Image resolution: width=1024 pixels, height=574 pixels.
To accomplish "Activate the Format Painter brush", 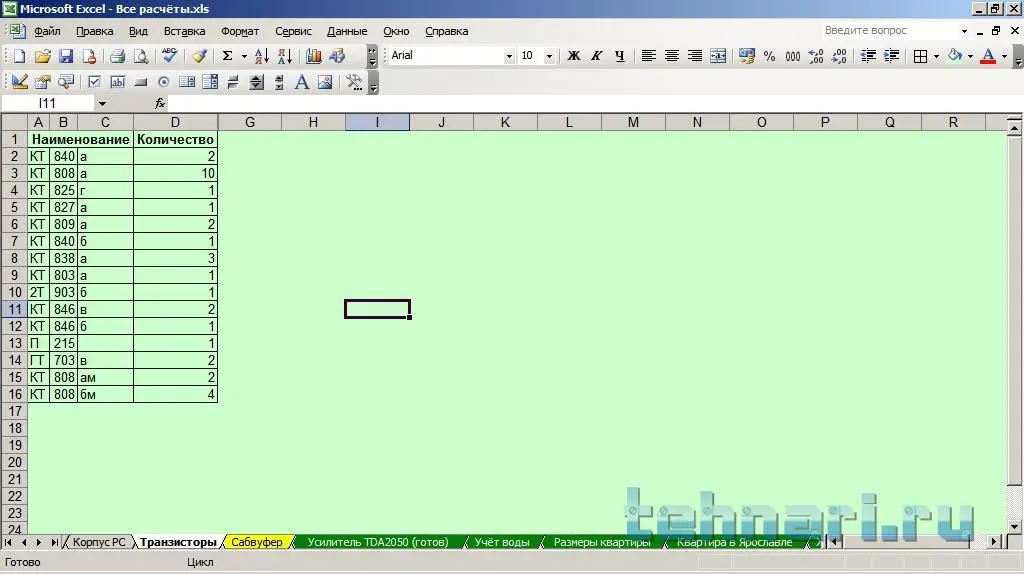I will click(199, 56).
